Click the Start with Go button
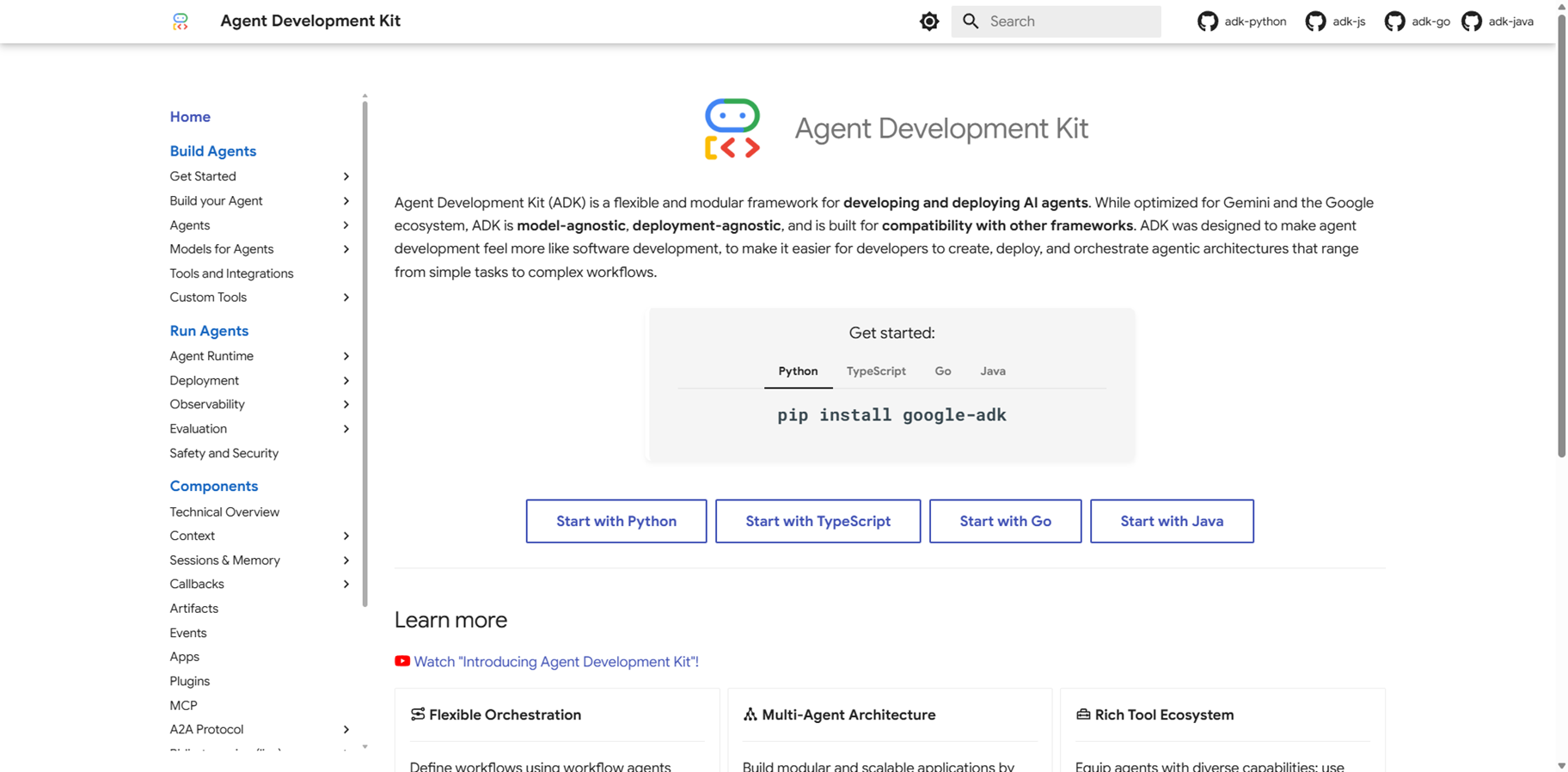Image resolution: width=1568 pixels, height=772 pixels. (x=1005, y=521)
